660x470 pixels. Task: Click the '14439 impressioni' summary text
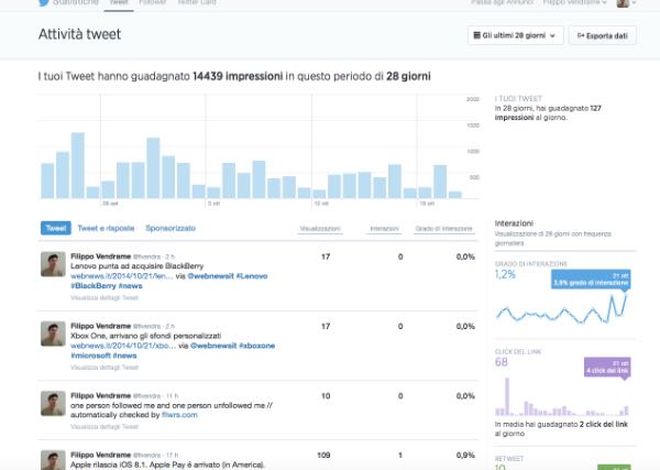click(238, 76)
